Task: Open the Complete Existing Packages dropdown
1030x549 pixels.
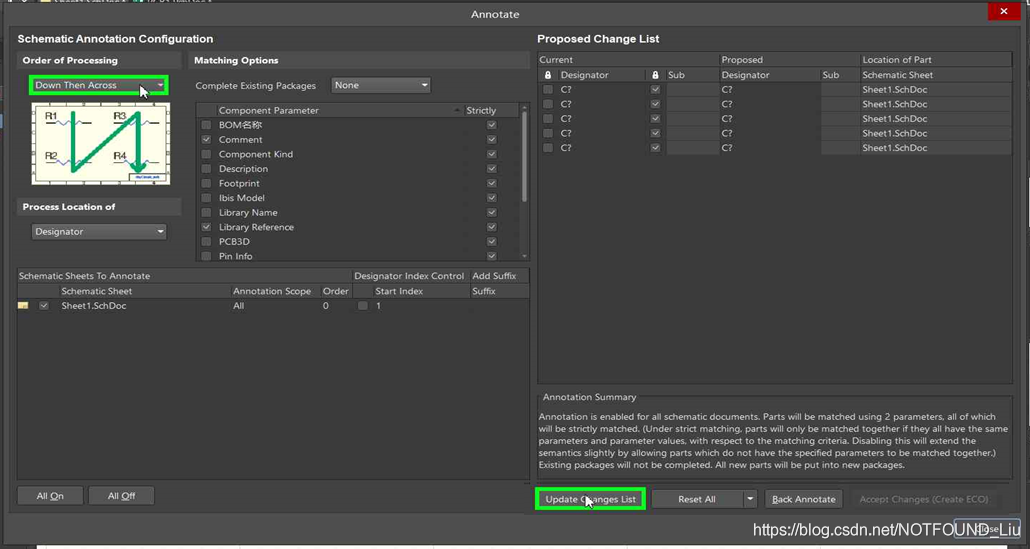Action: (x=380, y=85)
